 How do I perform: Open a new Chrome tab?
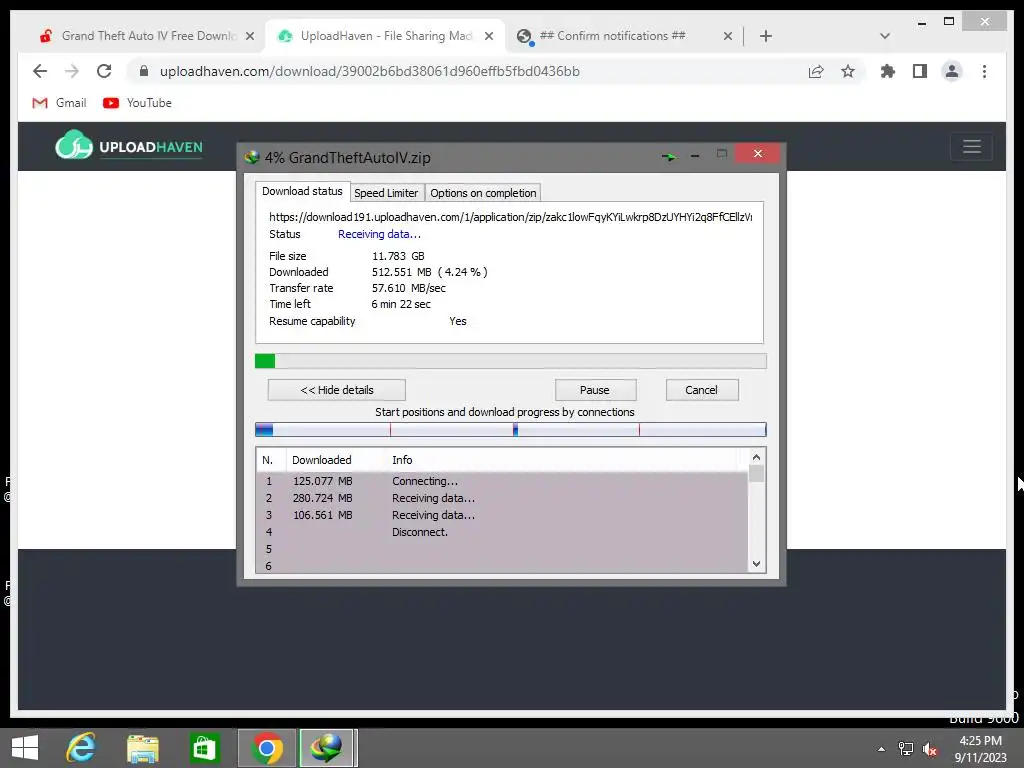pyautogui.click(x=766, y=36)
